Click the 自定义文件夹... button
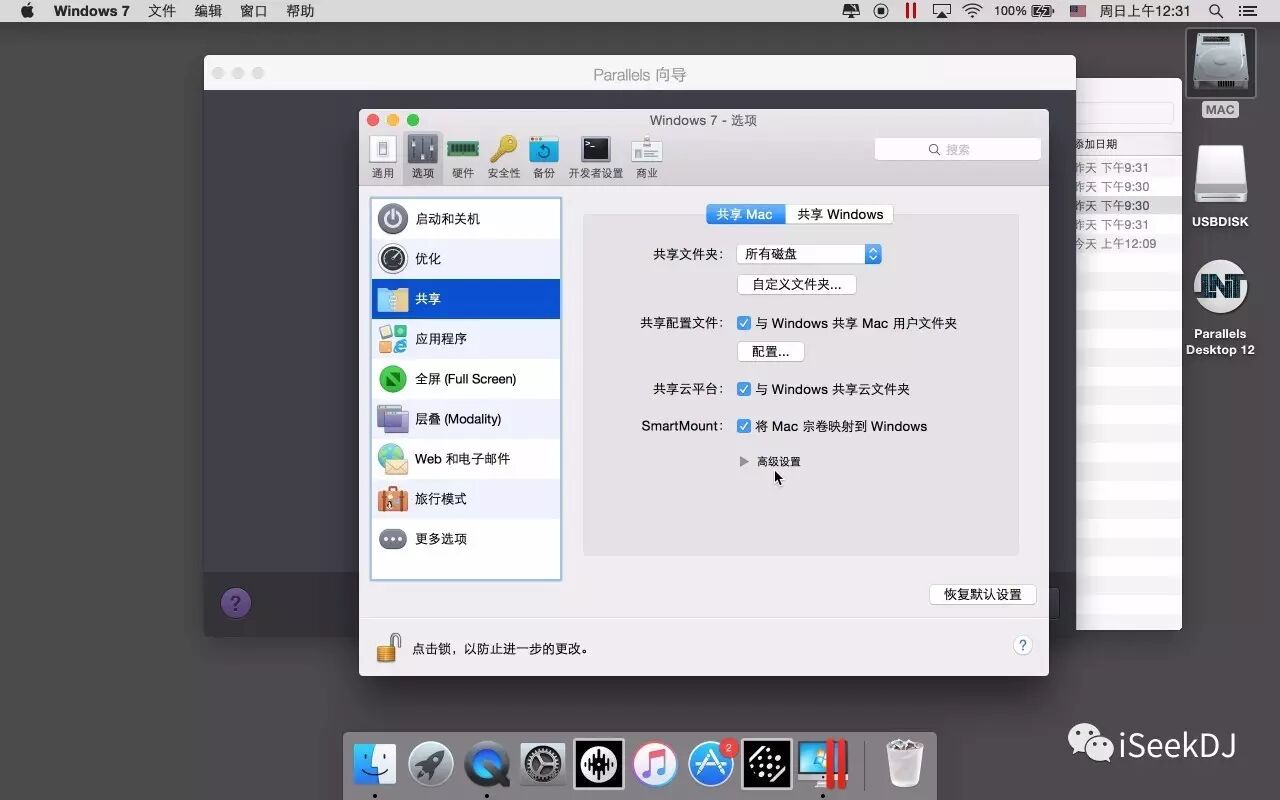Viewport: 1280px width, 800px height. [x=797, y=285]
